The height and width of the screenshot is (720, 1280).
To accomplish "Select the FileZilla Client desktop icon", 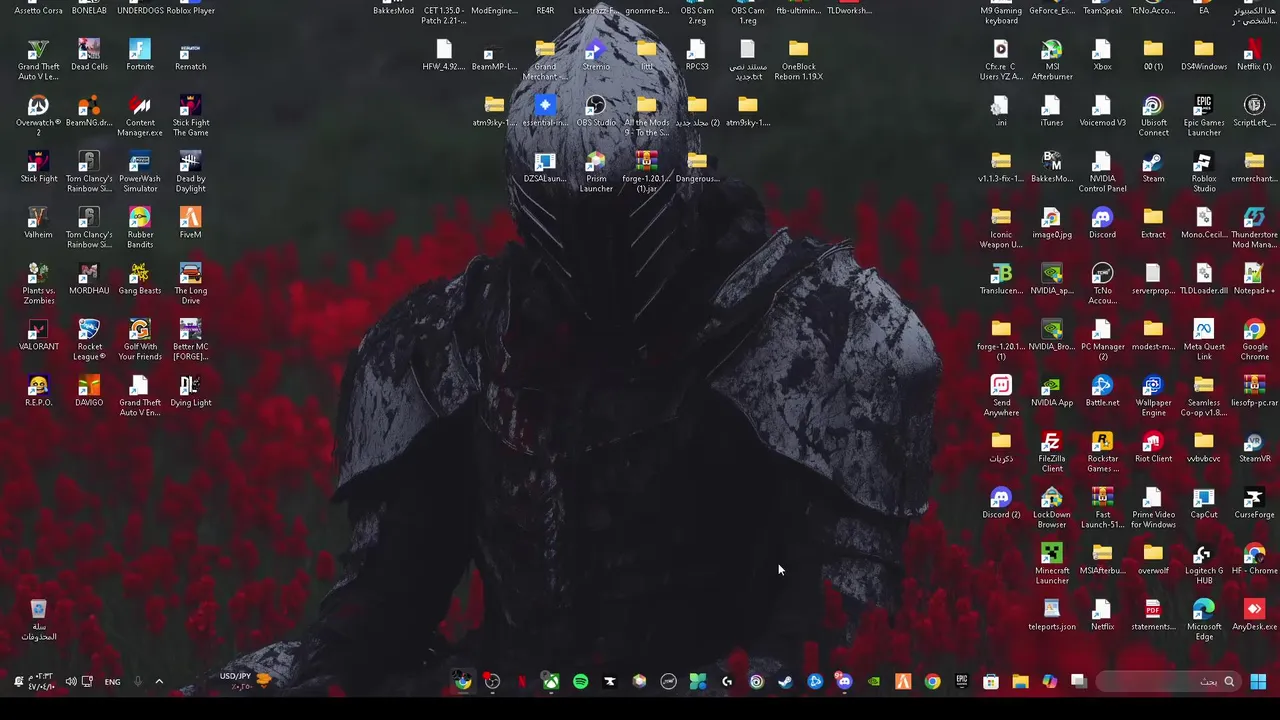I will pyautogui.click(x=1052, y=452).
